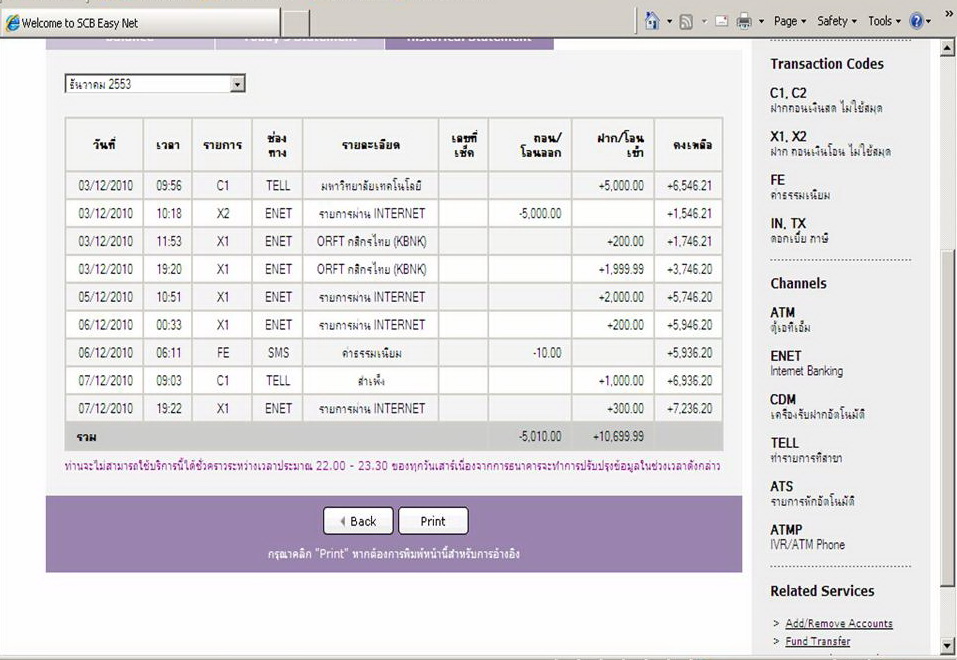The width and height of the screenshot is (957, 660).
Task: Click the X2 transaction code cell in the table
Action: 223,214
